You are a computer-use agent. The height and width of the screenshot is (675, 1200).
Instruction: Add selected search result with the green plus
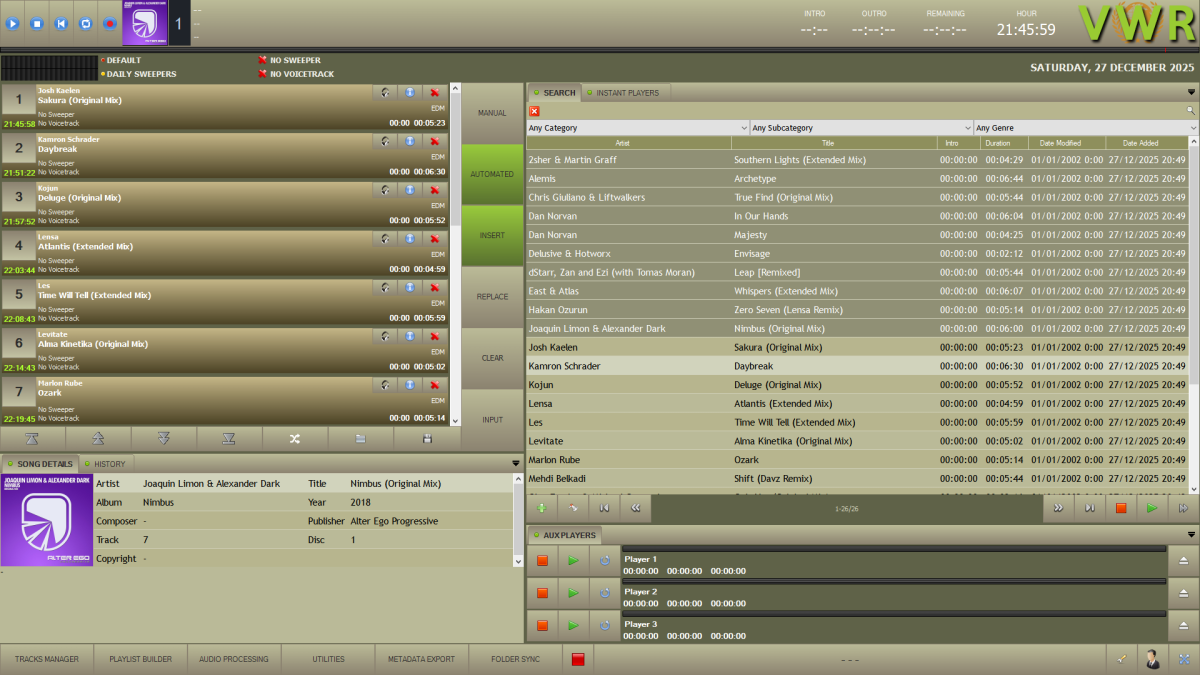pos(541,508)
